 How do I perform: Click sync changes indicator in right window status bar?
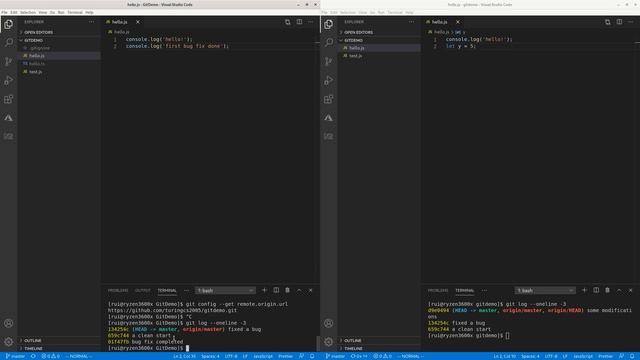pyautogui.click(x=359, y=356)
